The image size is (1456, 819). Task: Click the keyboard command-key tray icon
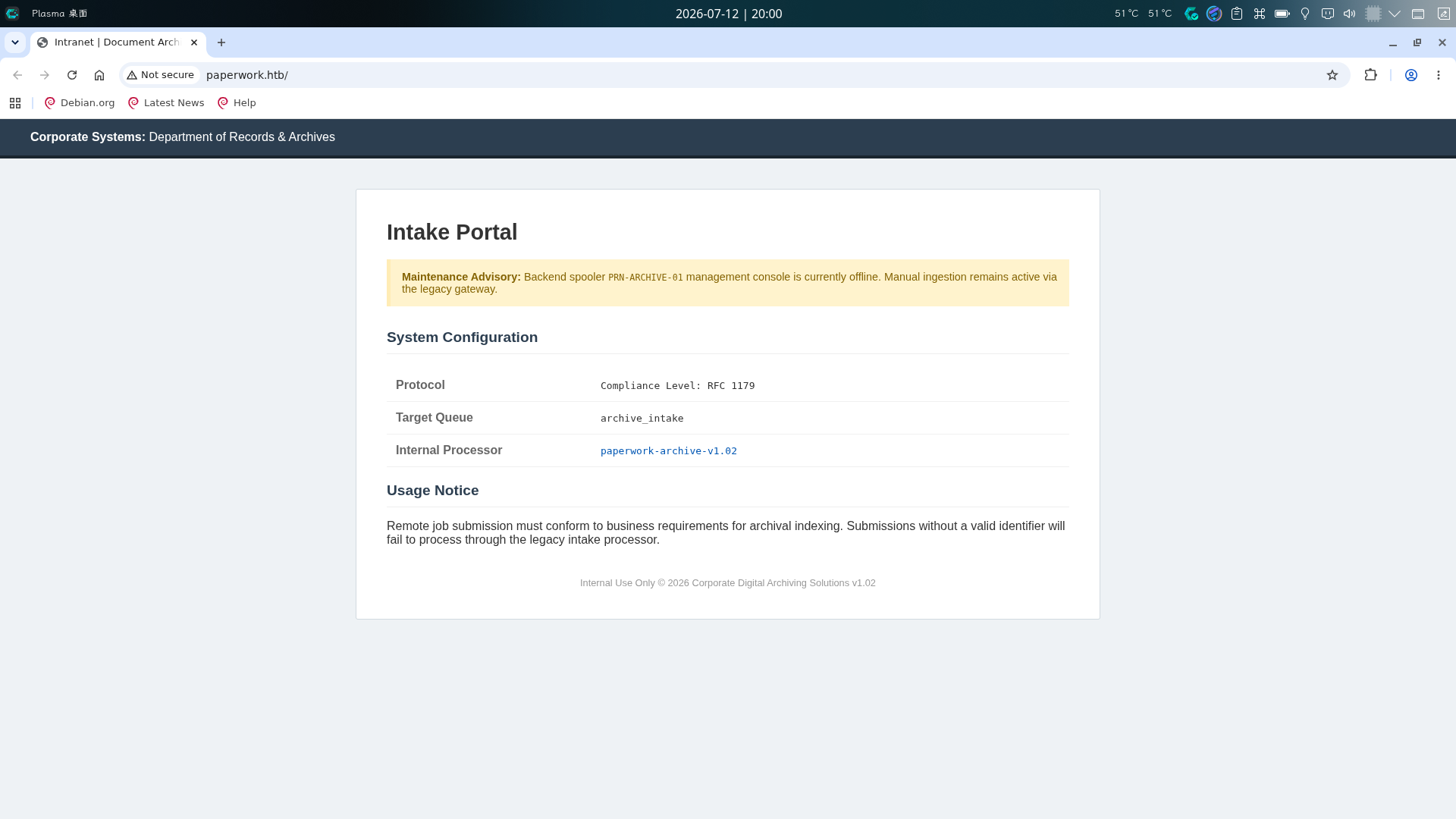point(1260,14)
